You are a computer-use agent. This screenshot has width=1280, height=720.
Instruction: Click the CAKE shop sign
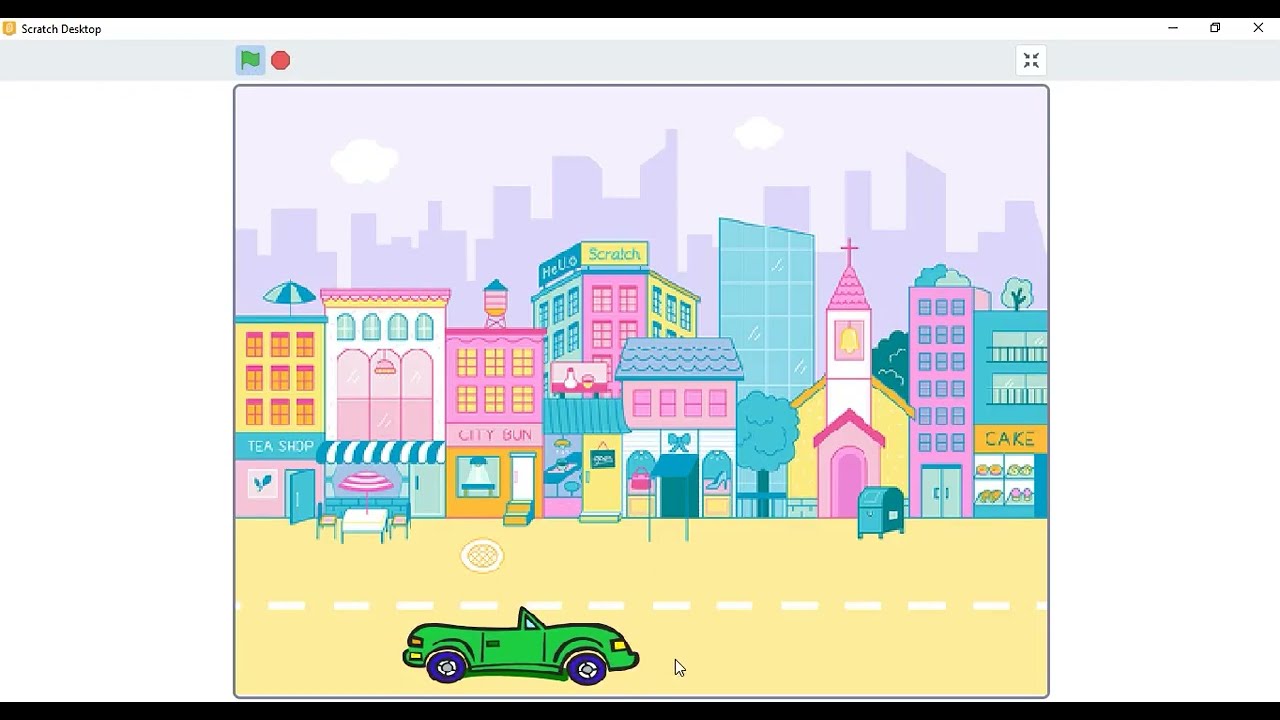[x=1010, y=439]
